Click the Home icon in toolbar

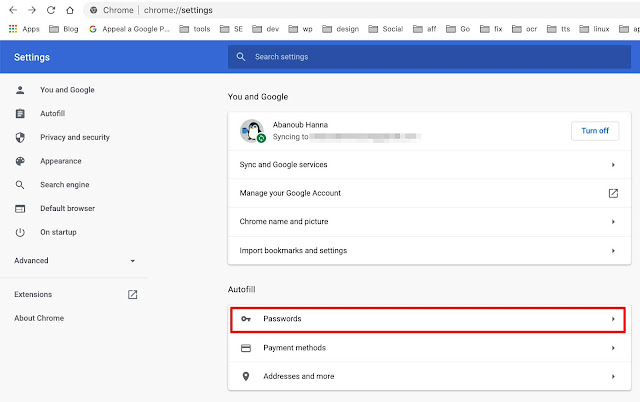[69, 9]
